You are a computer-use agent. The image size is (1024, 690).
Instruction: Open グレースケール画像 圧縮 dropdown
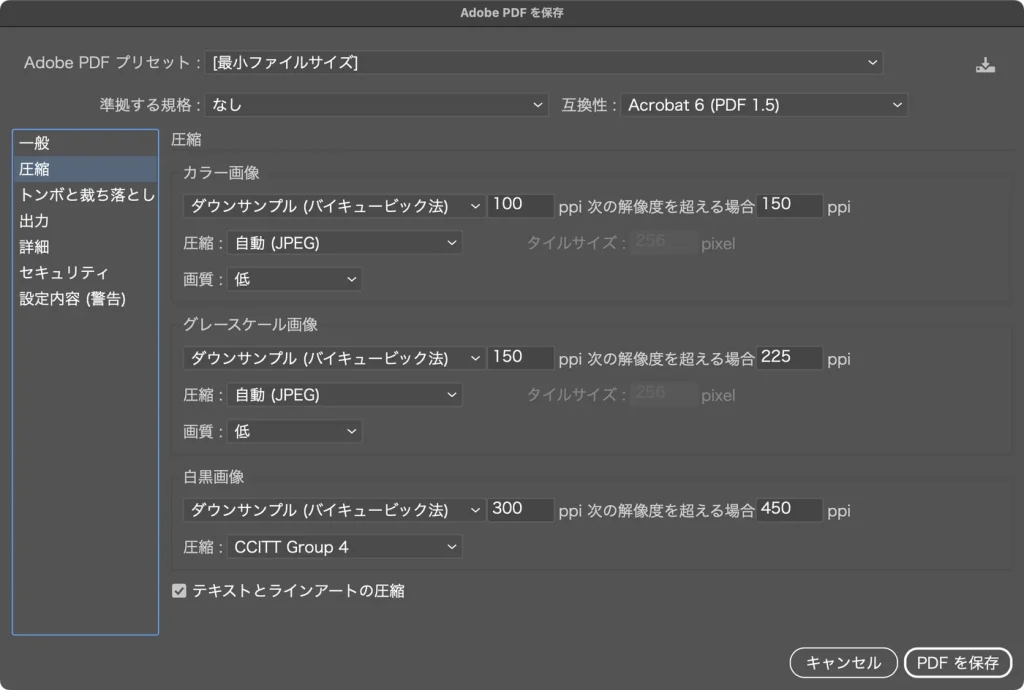coord(344,395)
